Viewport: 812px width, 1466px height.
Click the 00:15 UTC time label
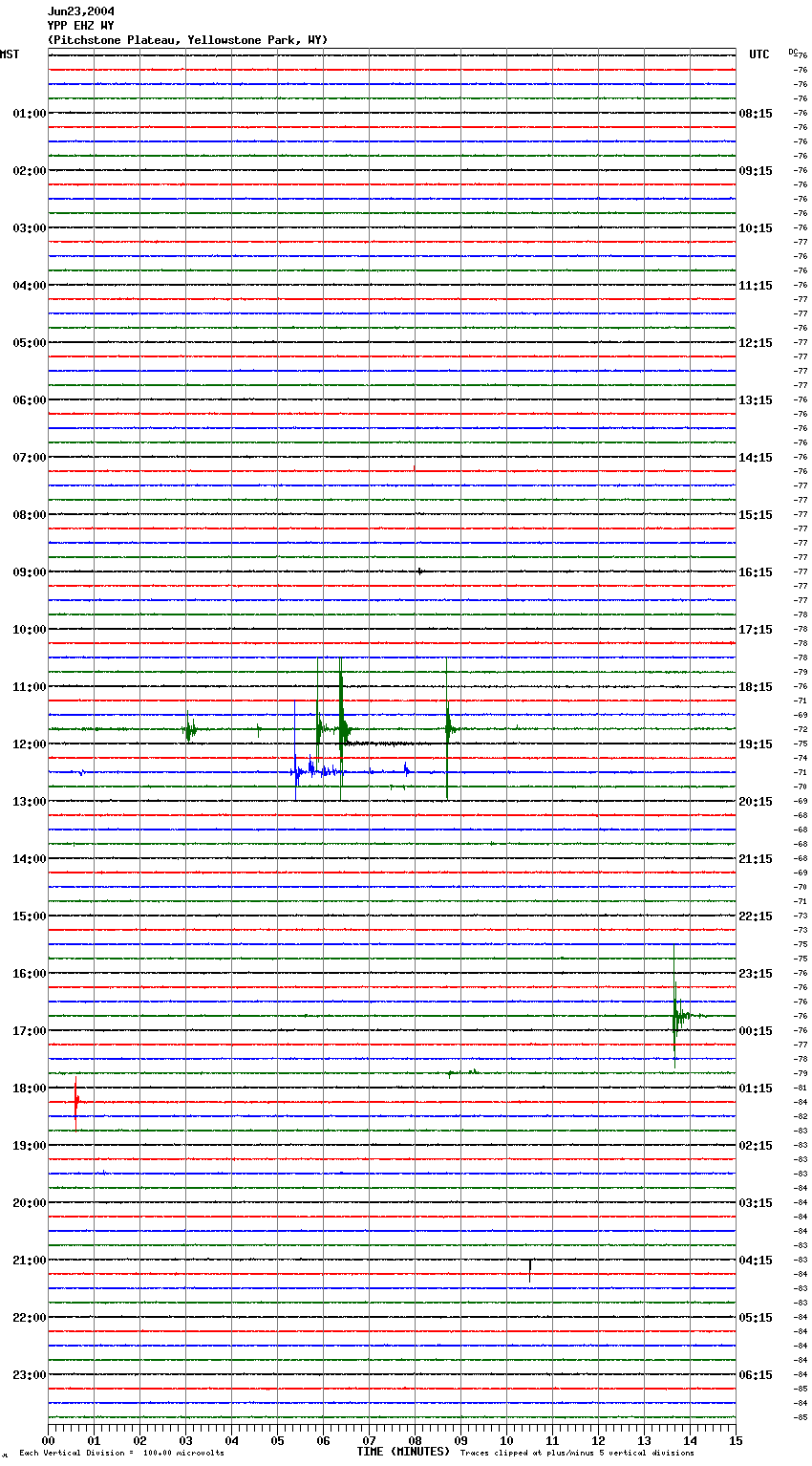tap(756, 1030)
